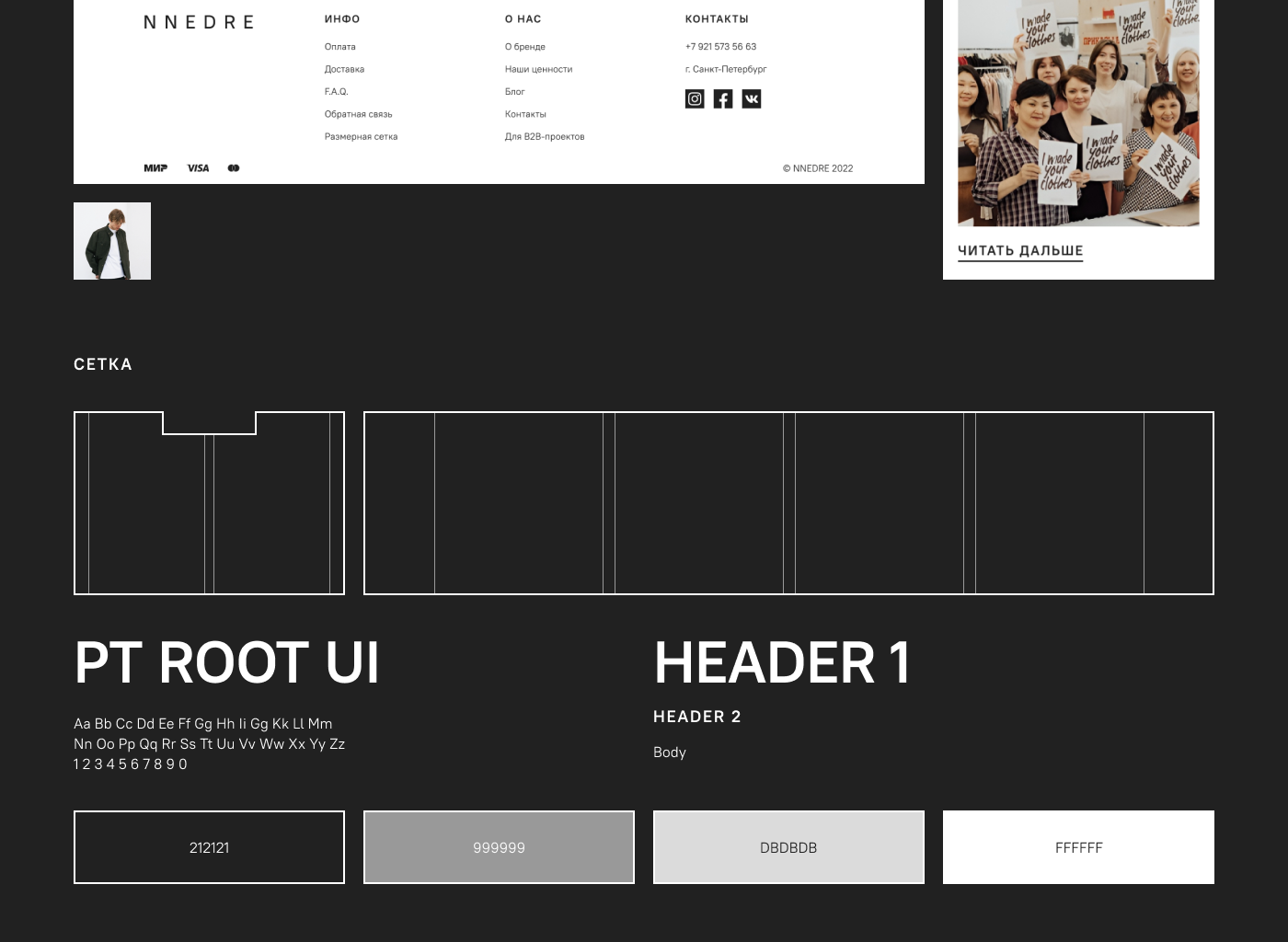The height and width of the screenshot is (942, 1288).
Task: Click the MIR payment logo
Action: (x=155, y=168)
